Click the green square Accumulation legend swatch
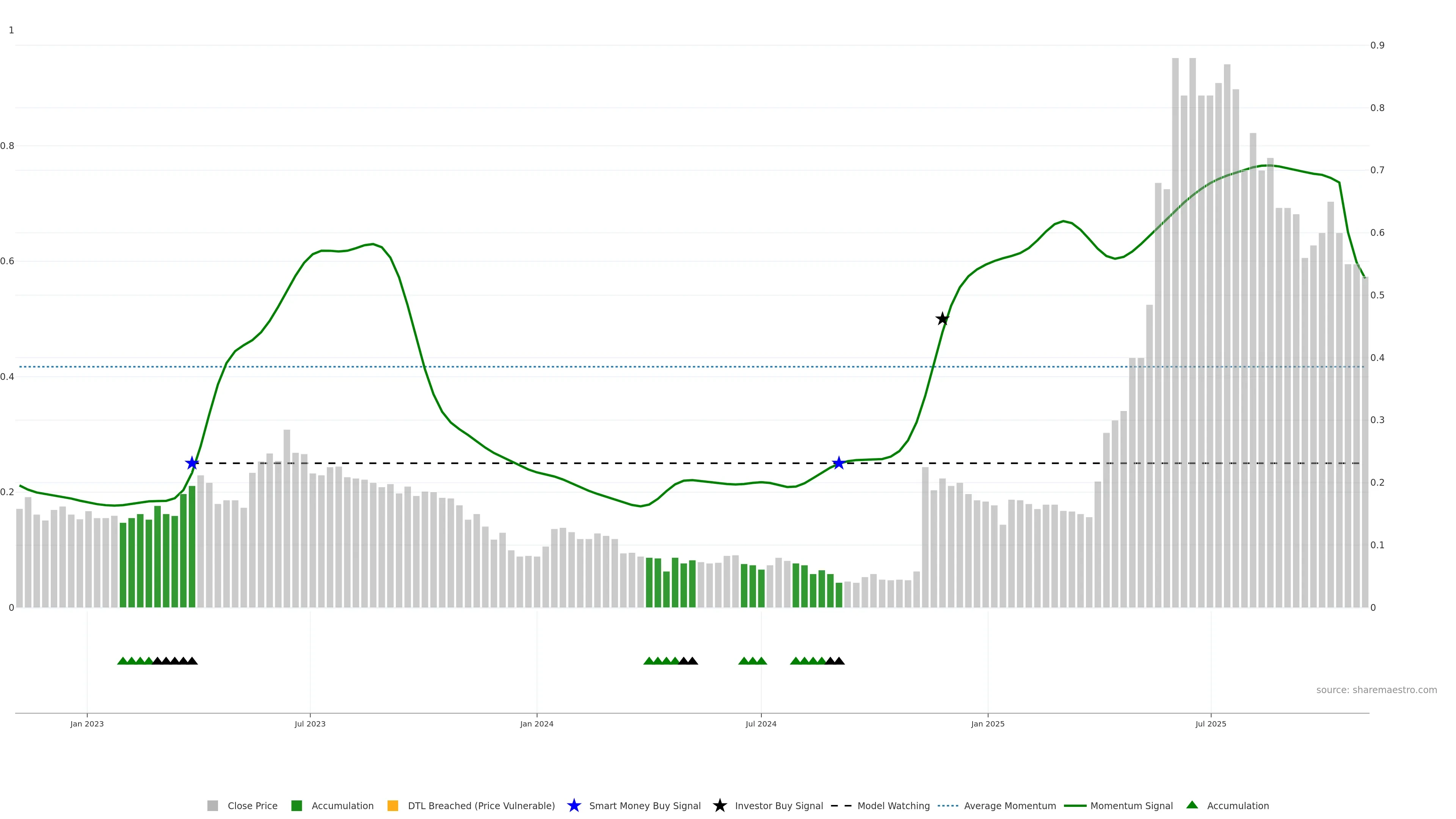This screenshot has width=1456, height=819. [296, 805]
